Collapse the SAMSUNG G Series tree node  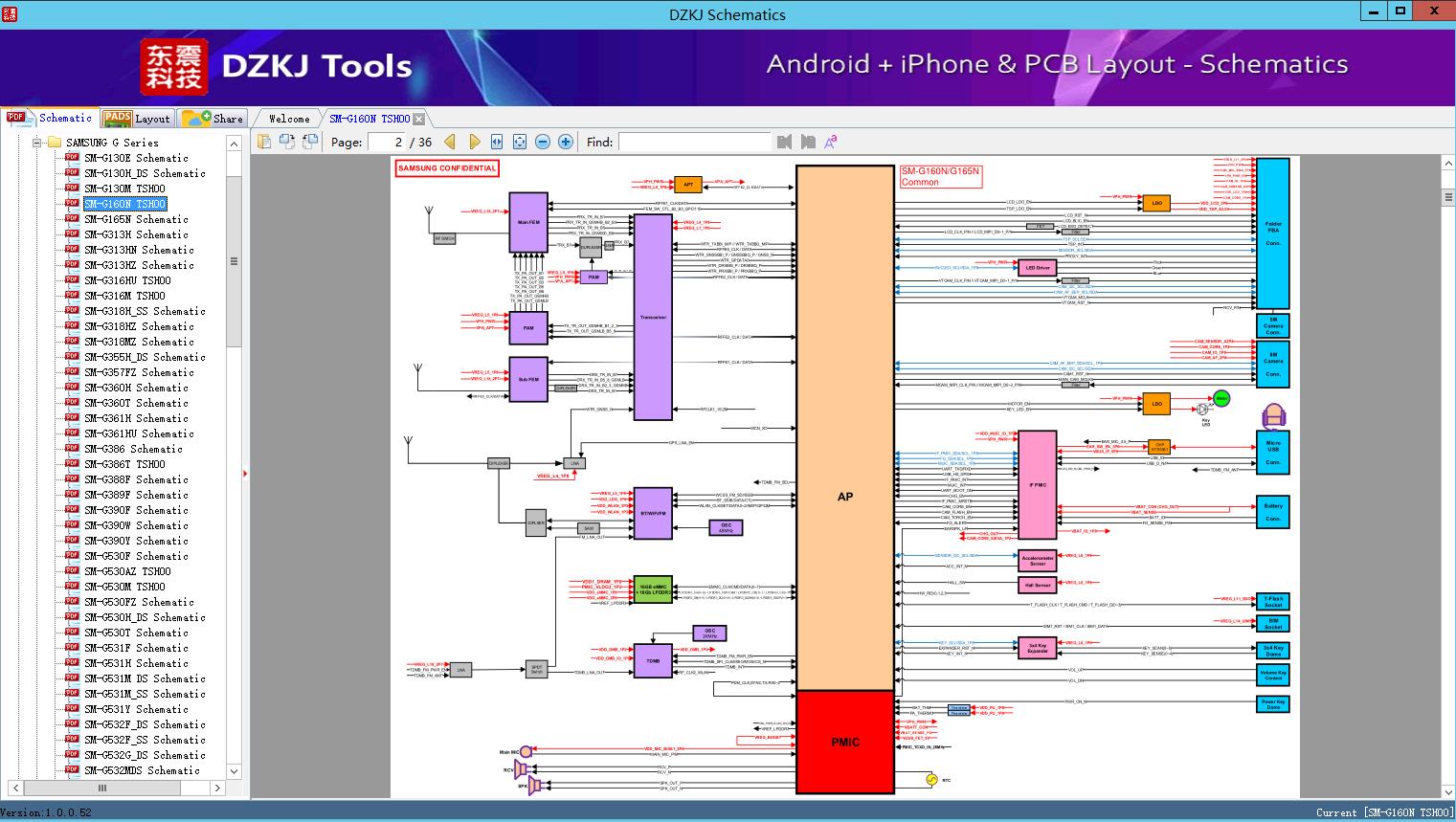36,143
